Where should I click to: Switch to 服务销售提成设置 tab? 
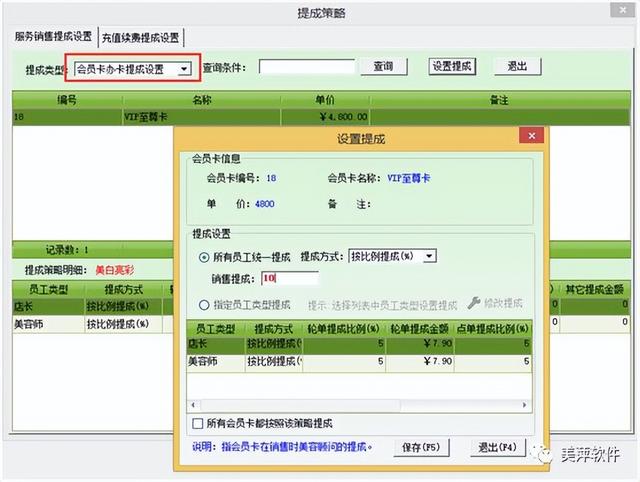pos(53,37)
